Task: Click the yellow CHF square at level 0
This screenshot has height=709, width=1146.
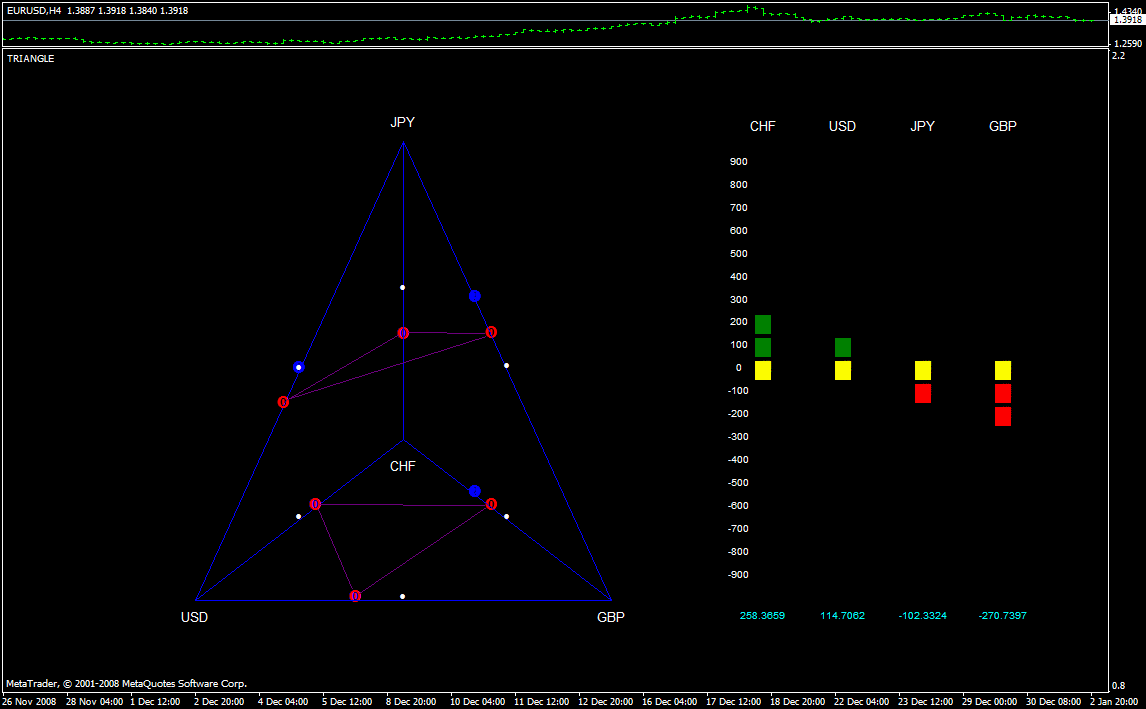Action: [763, 371]
